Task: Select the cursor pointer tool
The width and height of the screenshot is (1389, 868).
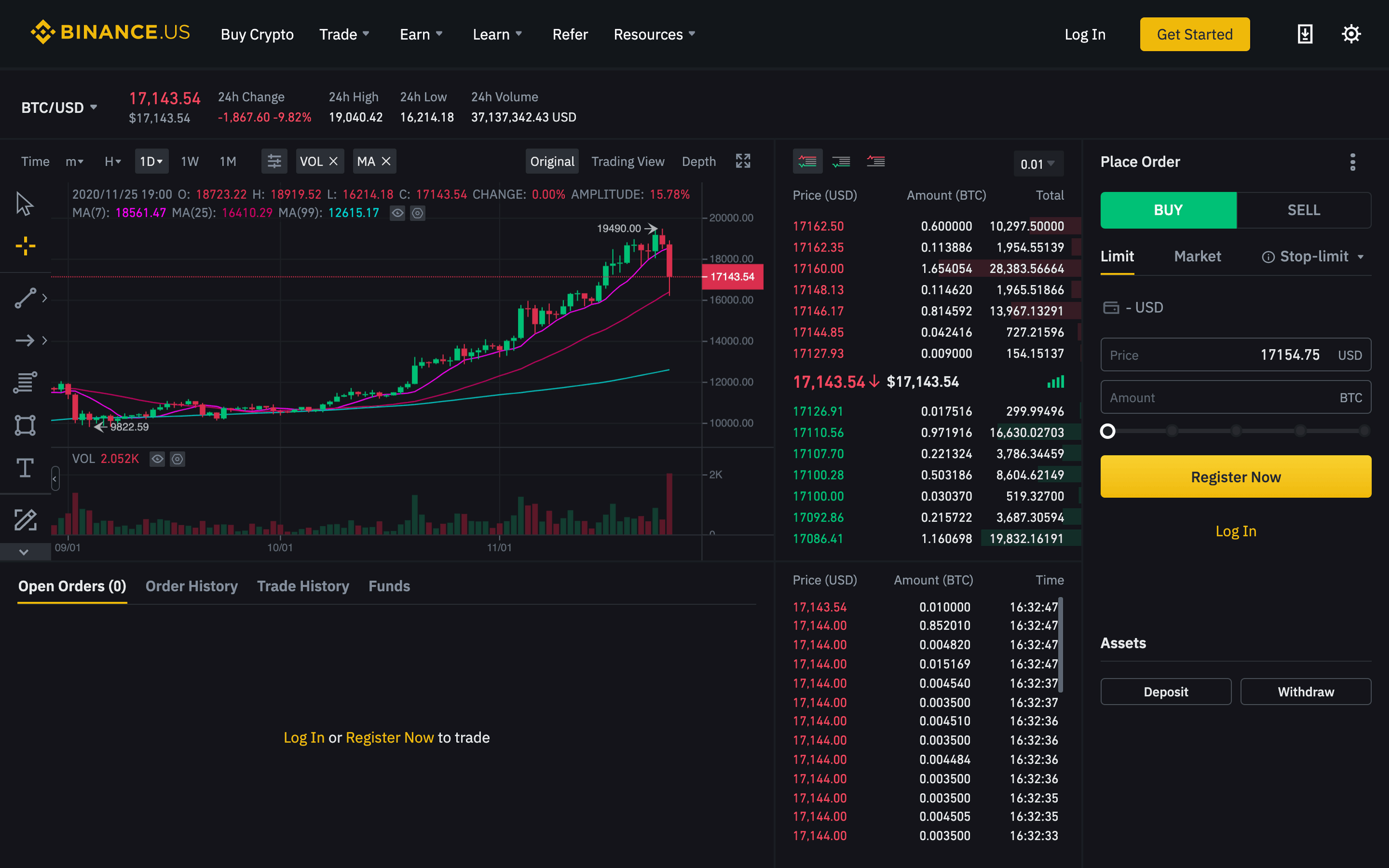Action: click(25, 204)
